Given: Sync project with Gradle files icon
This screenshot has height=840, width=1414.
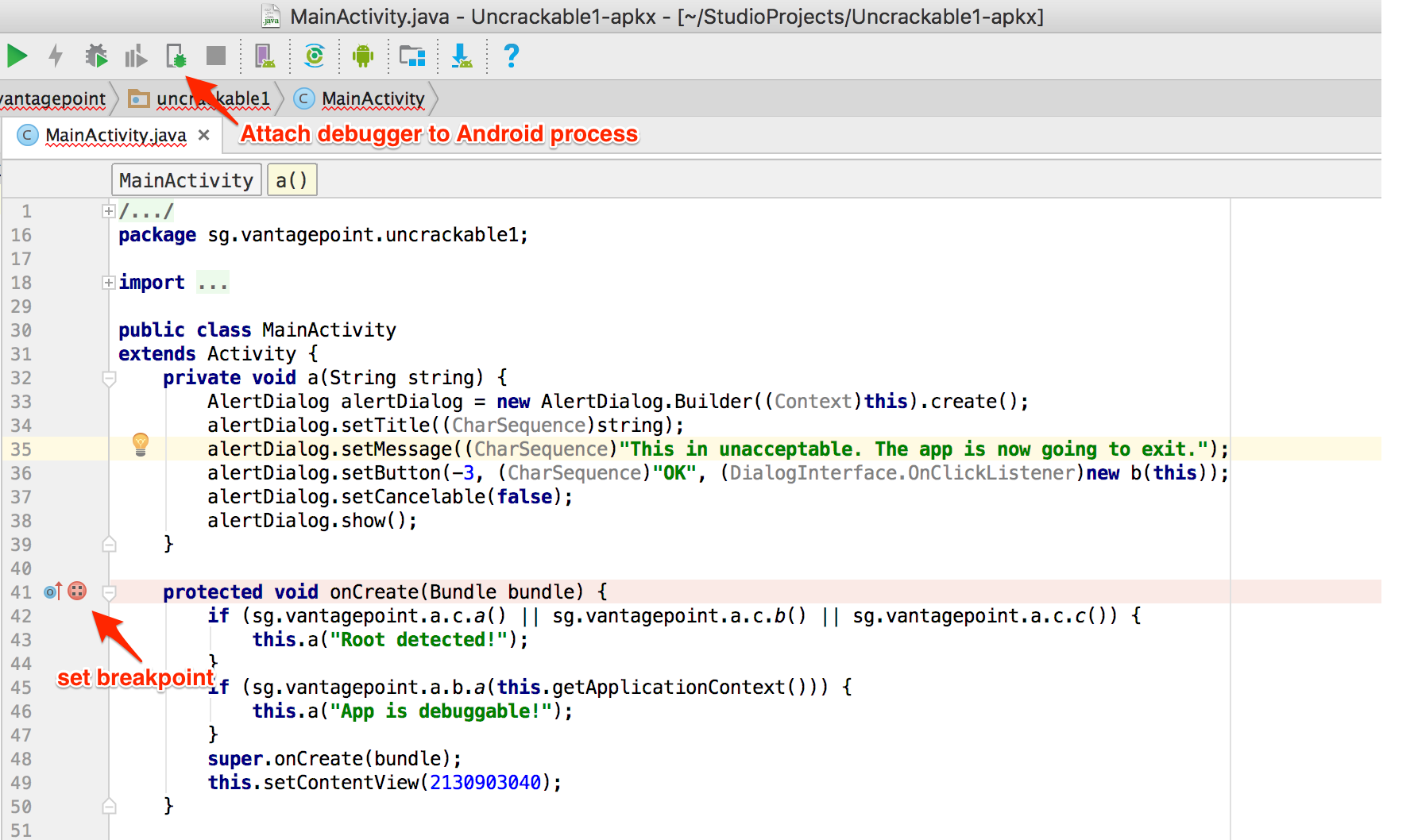Looking at the screenshot, I should click(x=315, y=56).
